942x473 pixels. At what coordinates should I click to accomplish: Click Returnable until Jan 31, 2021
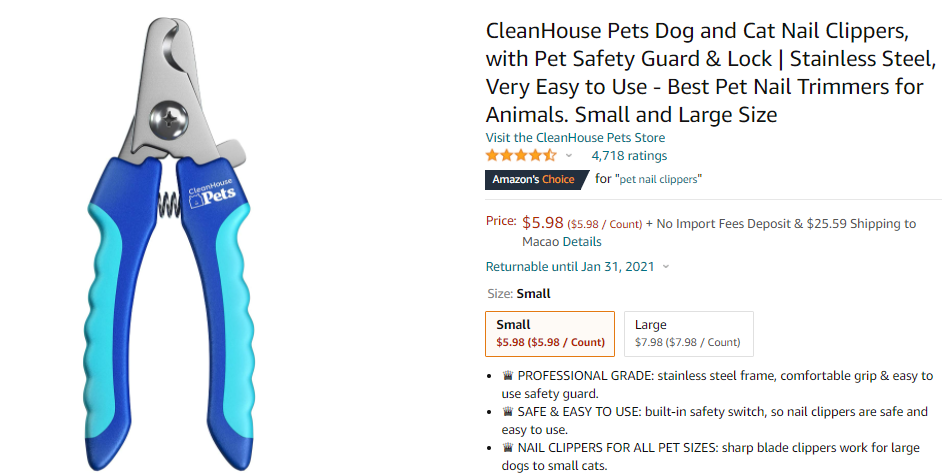click(x=571, y=267)
